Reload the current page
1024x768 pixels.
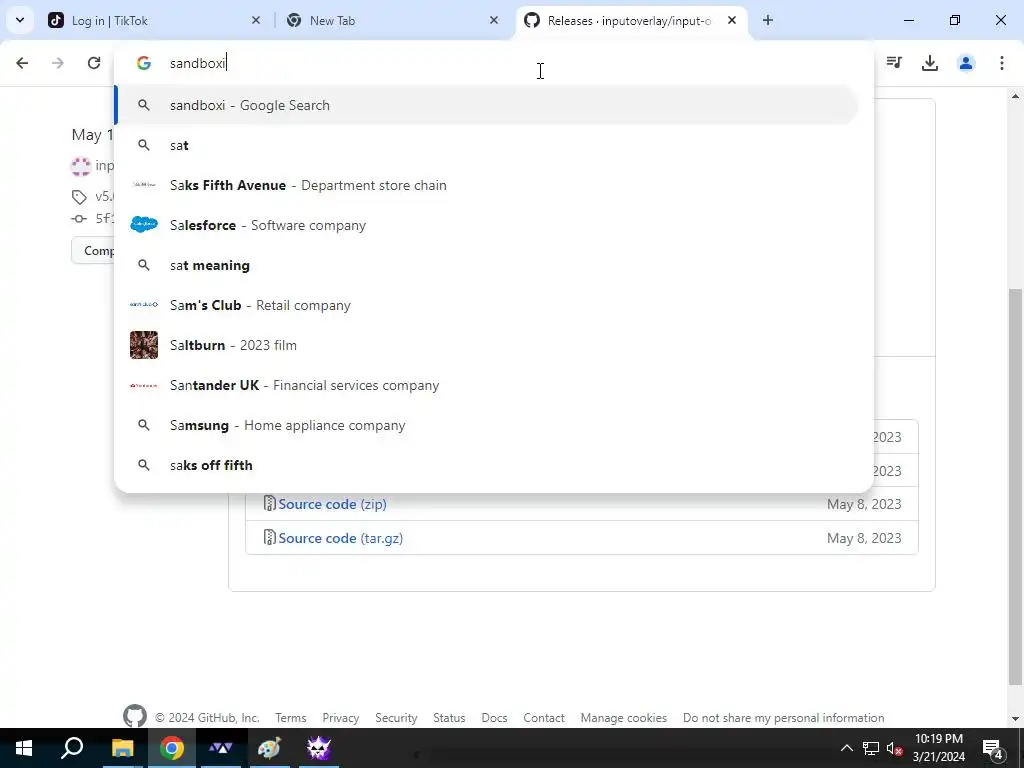(x=94, y=63)
